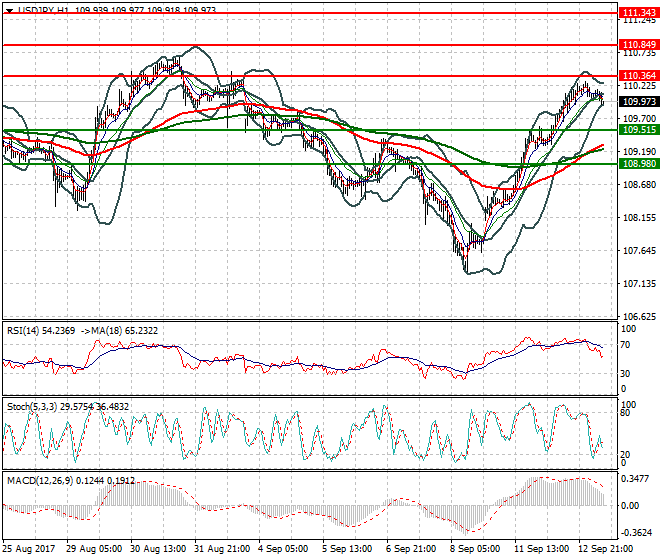Select the 110.849 red price label
660x560 pixels.
click(639, 45)
